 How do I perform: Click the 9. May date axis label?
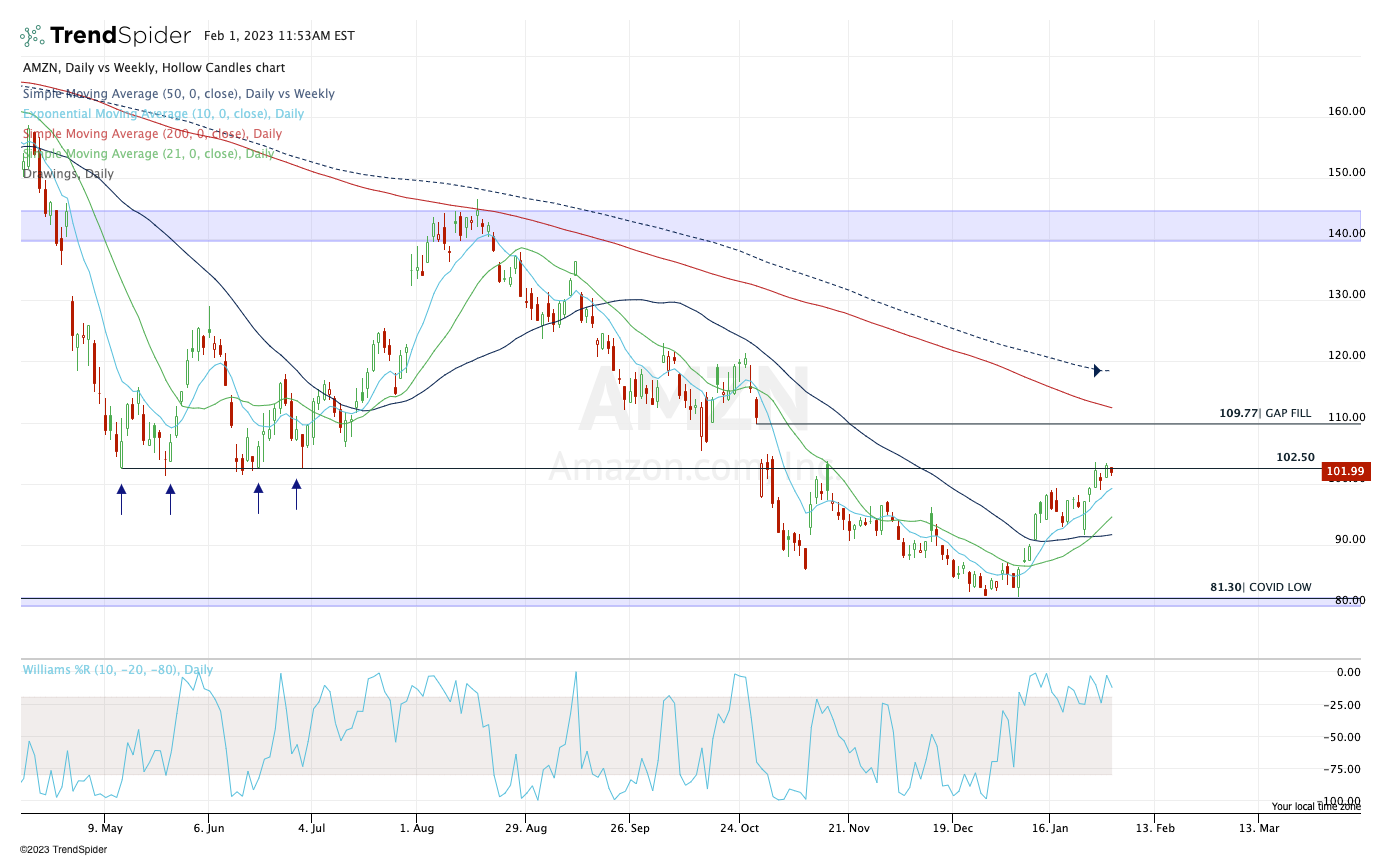[105, 828]
